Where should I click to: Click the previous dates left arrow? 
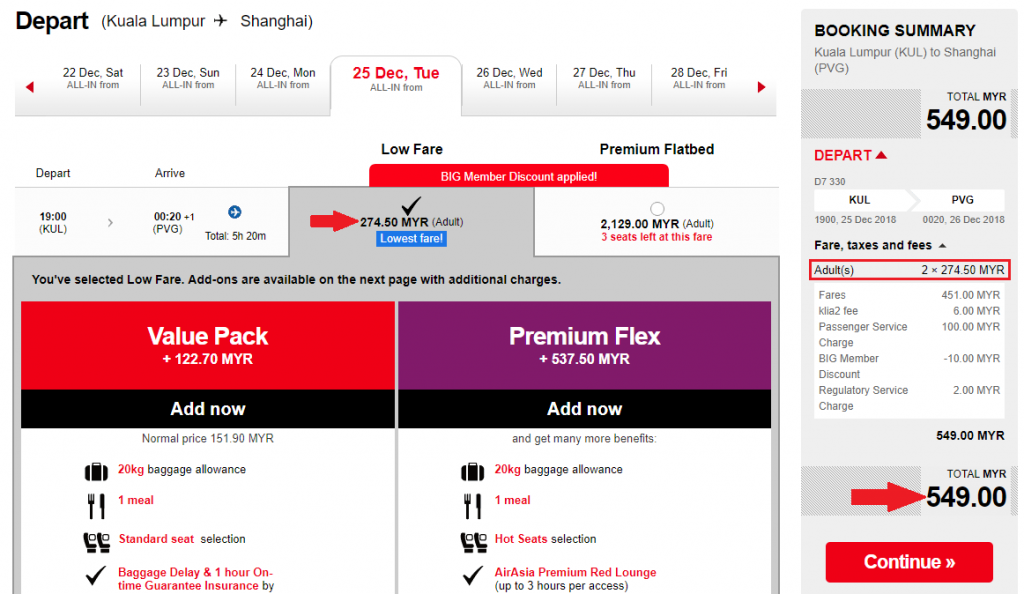[29, 88]
